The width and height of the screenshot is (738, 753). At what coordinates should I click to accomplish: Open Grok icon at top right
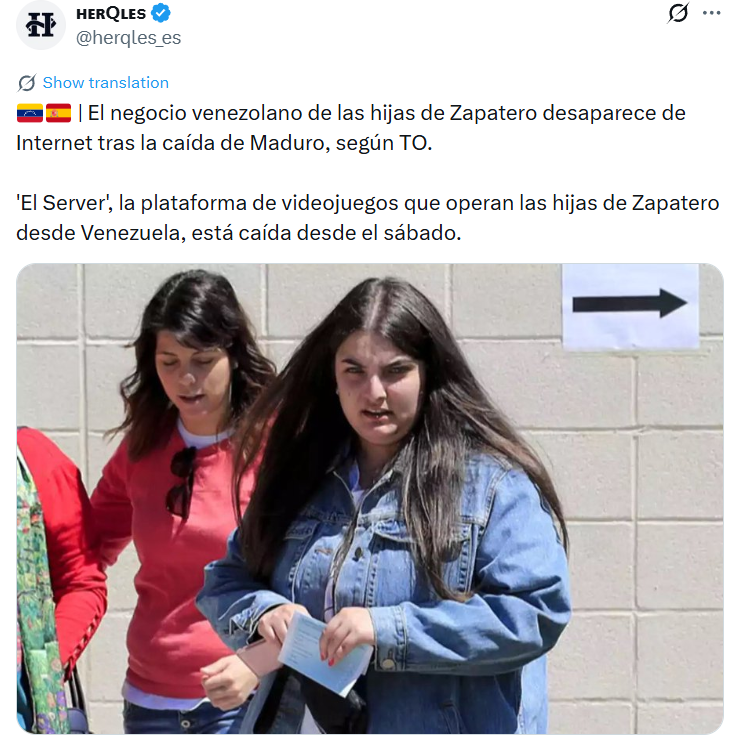coord(678,13)
